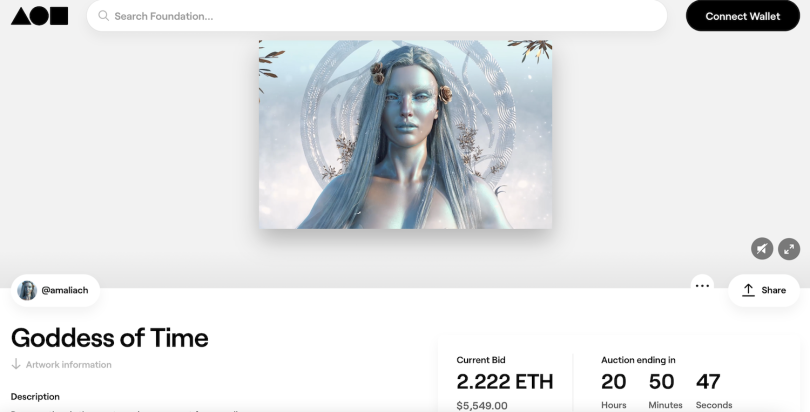Click the amaliach profile avatar
This screenshot has width=810, height=412.
tap(27, 290)
